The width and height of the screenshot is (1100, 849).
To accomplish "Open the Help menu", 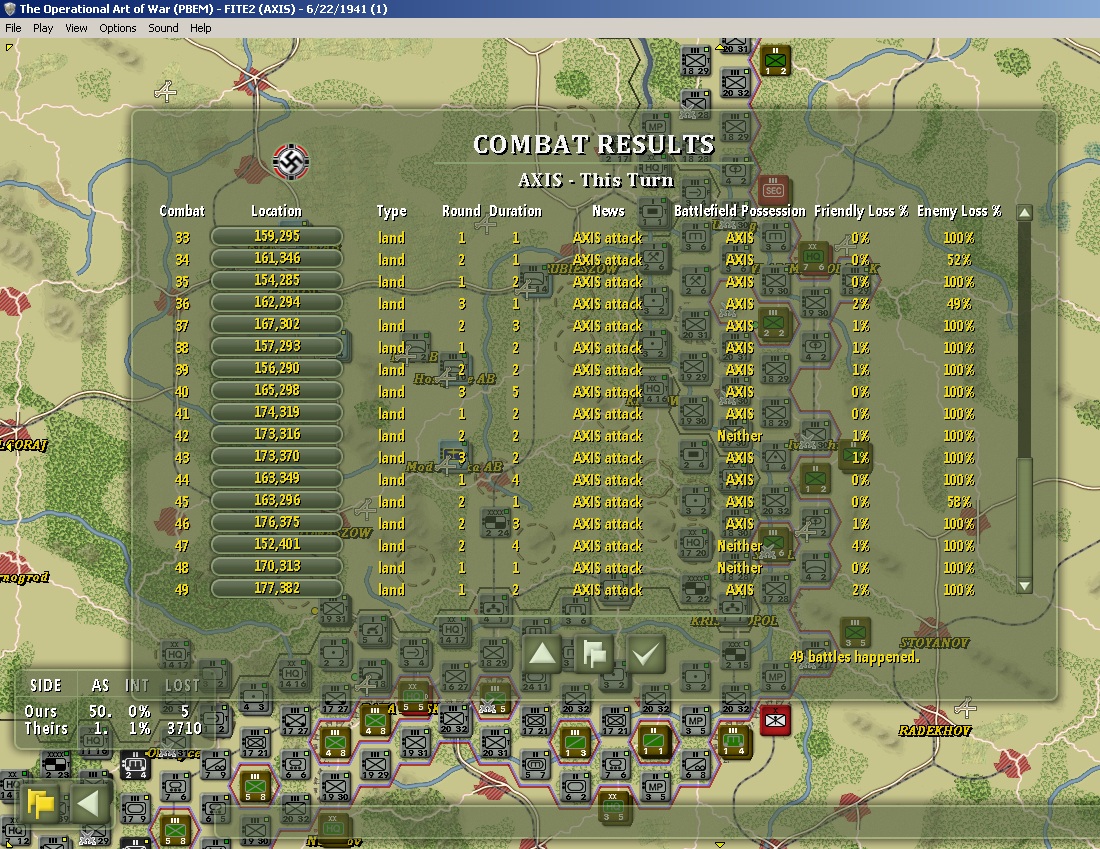I will 201,28.
